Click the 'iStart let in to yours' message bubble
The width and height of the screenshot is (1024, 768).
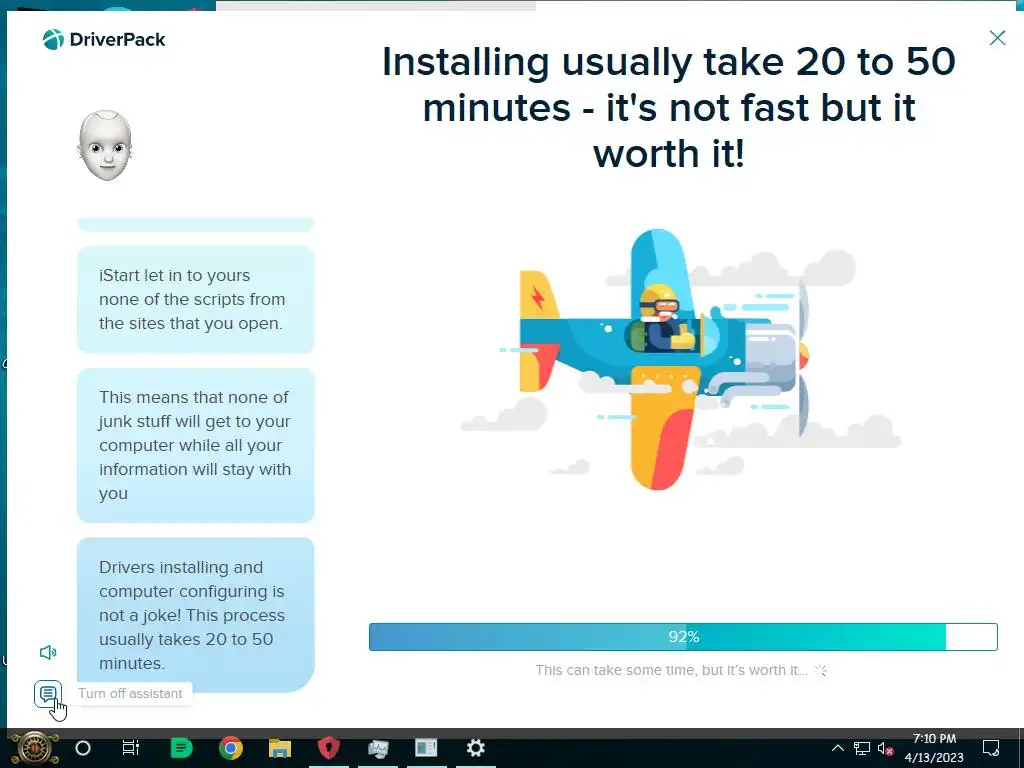click(x=195, y=299)
